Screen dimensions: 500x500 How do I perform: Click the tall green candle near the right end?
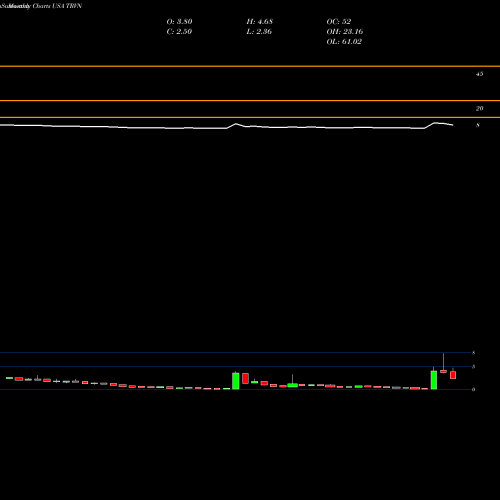pyautogui.click(x=434, y=380)
